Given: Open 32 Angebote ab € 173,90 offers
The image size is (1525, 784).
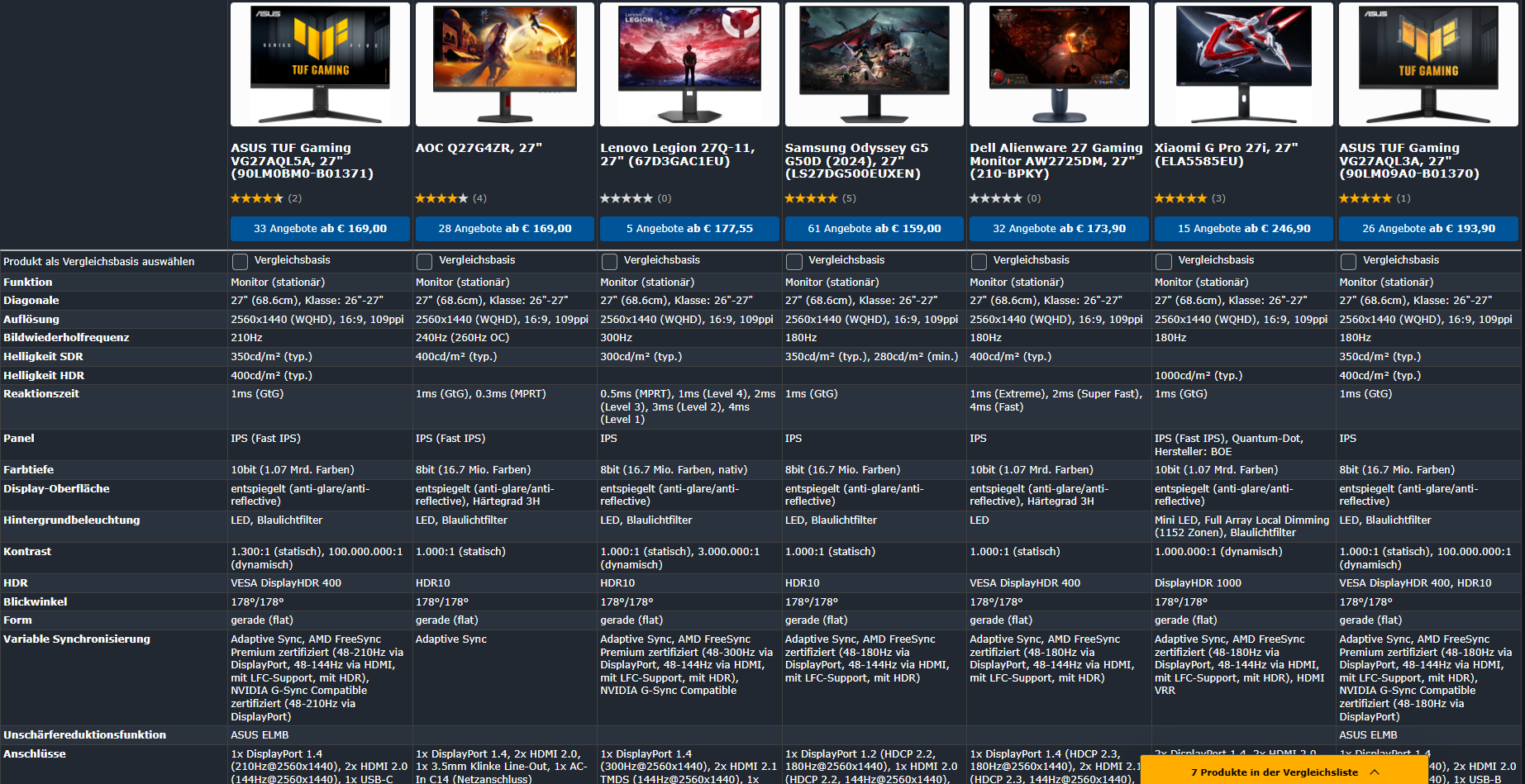Looking at the screenshot, I should point(1059,229).
